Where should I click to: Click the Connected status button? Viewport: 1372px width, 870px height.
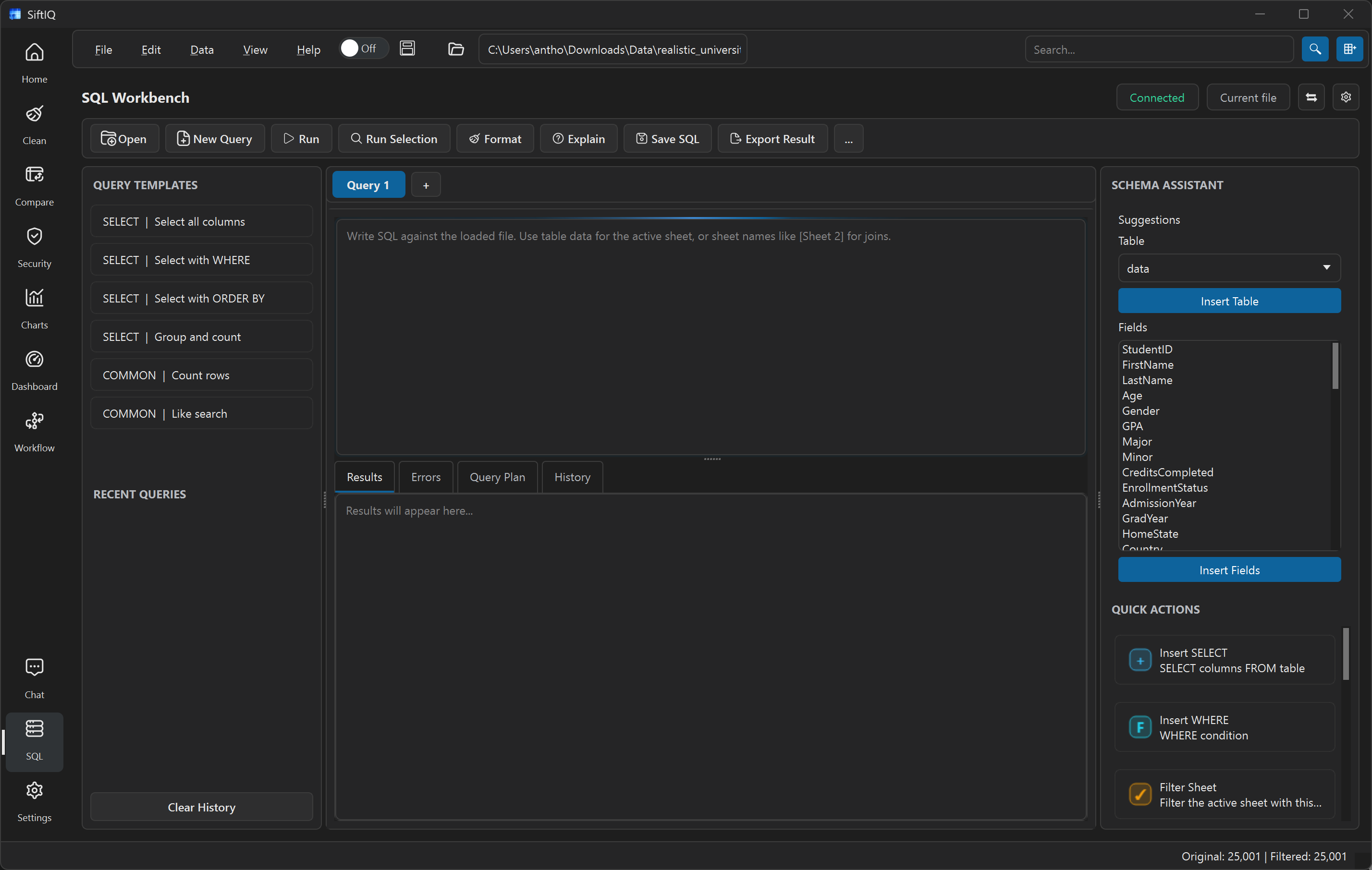pos(1157,97)
